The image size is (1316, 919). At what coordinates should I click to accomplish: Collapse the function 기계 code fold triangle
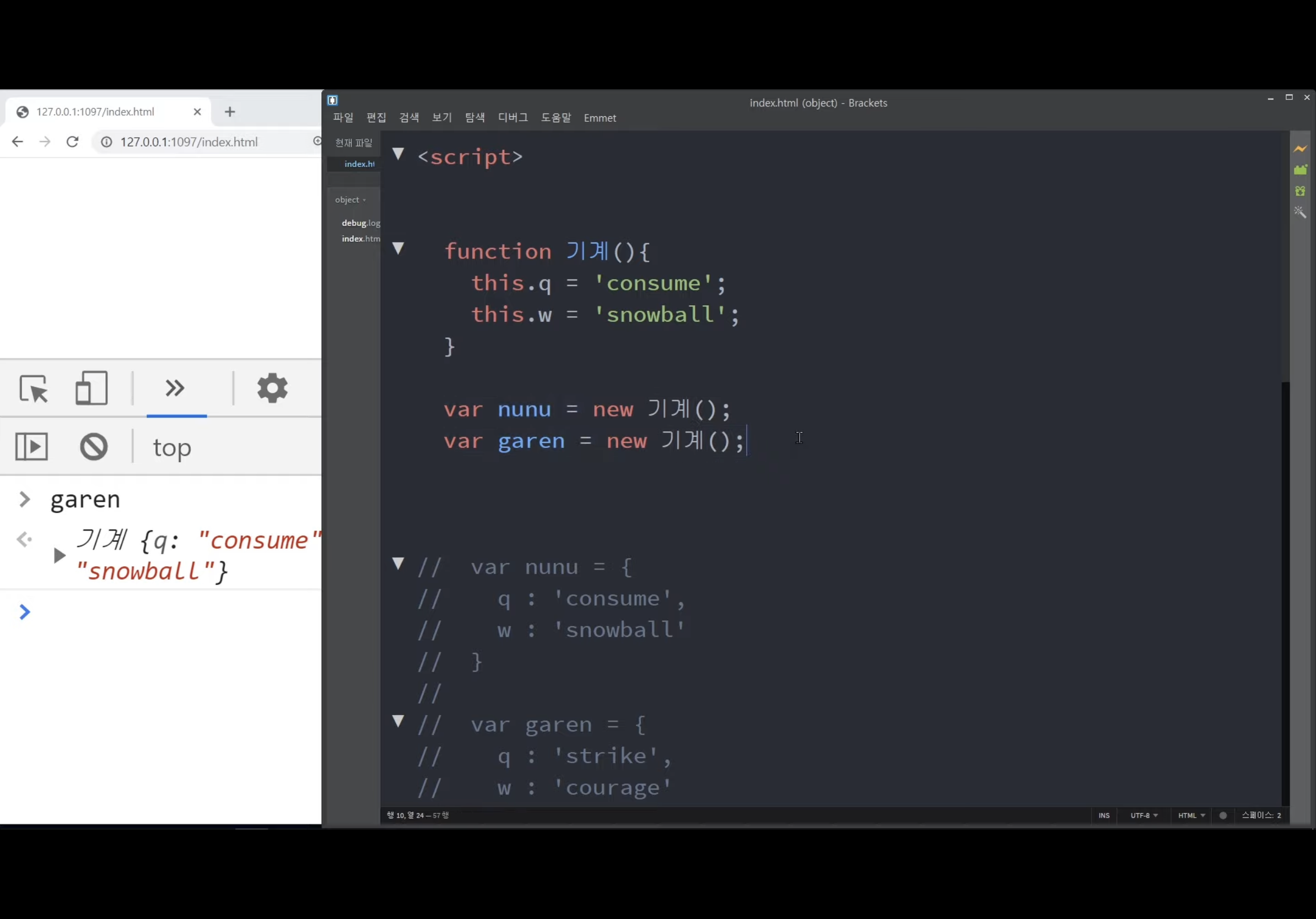(x=398, y=248)
